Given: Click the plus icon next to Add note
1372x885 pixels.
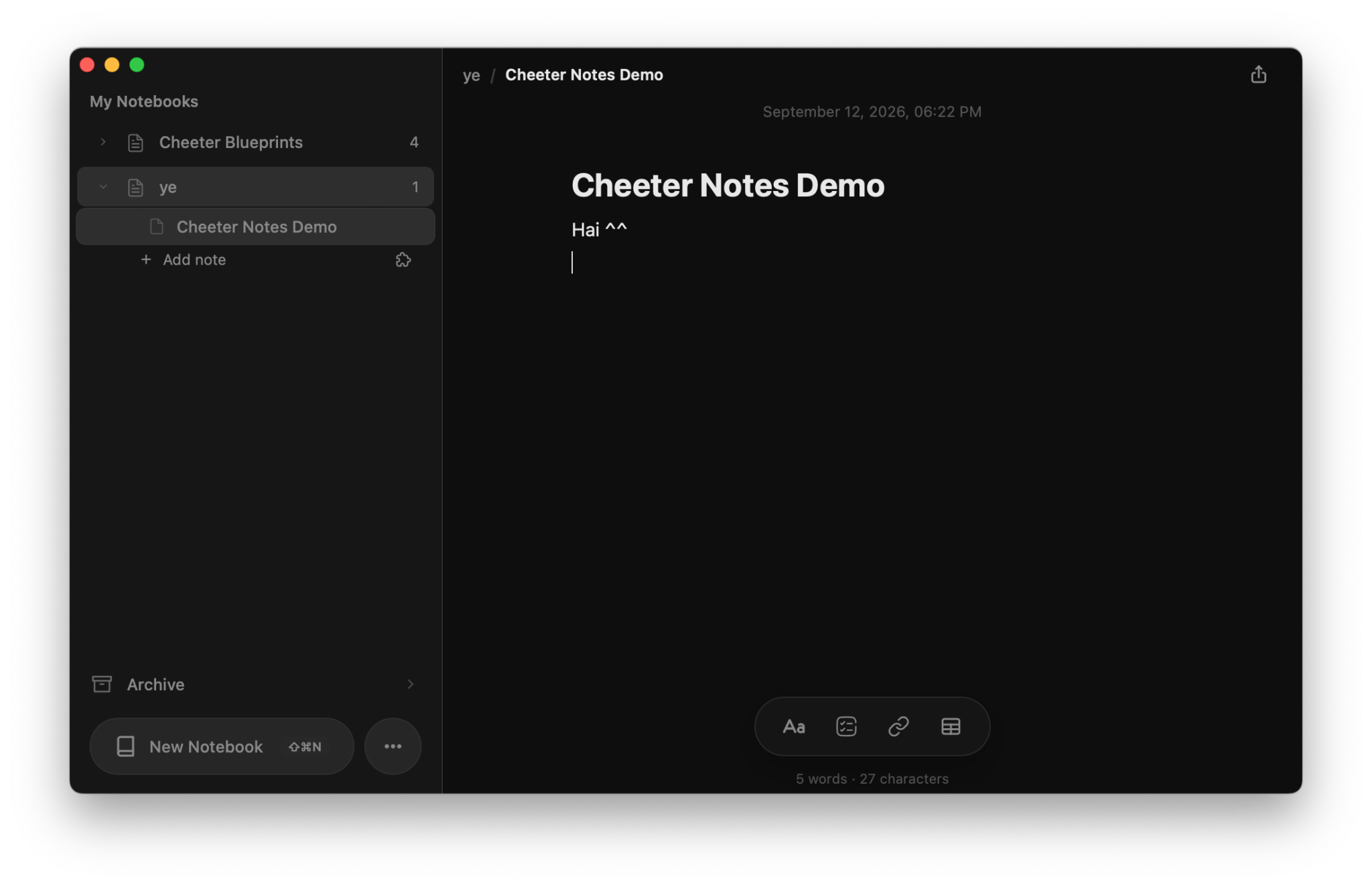Looking at the screenshot, I should coord(146,259).
